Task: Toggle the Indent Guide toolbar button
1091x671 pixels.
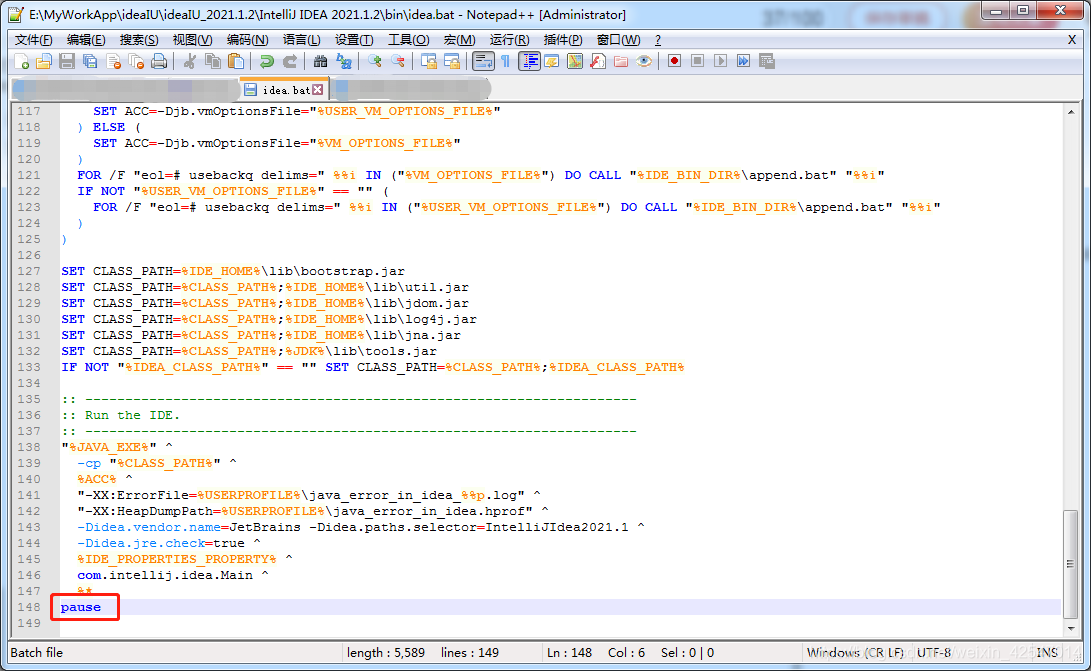Action: coord(529,62)
